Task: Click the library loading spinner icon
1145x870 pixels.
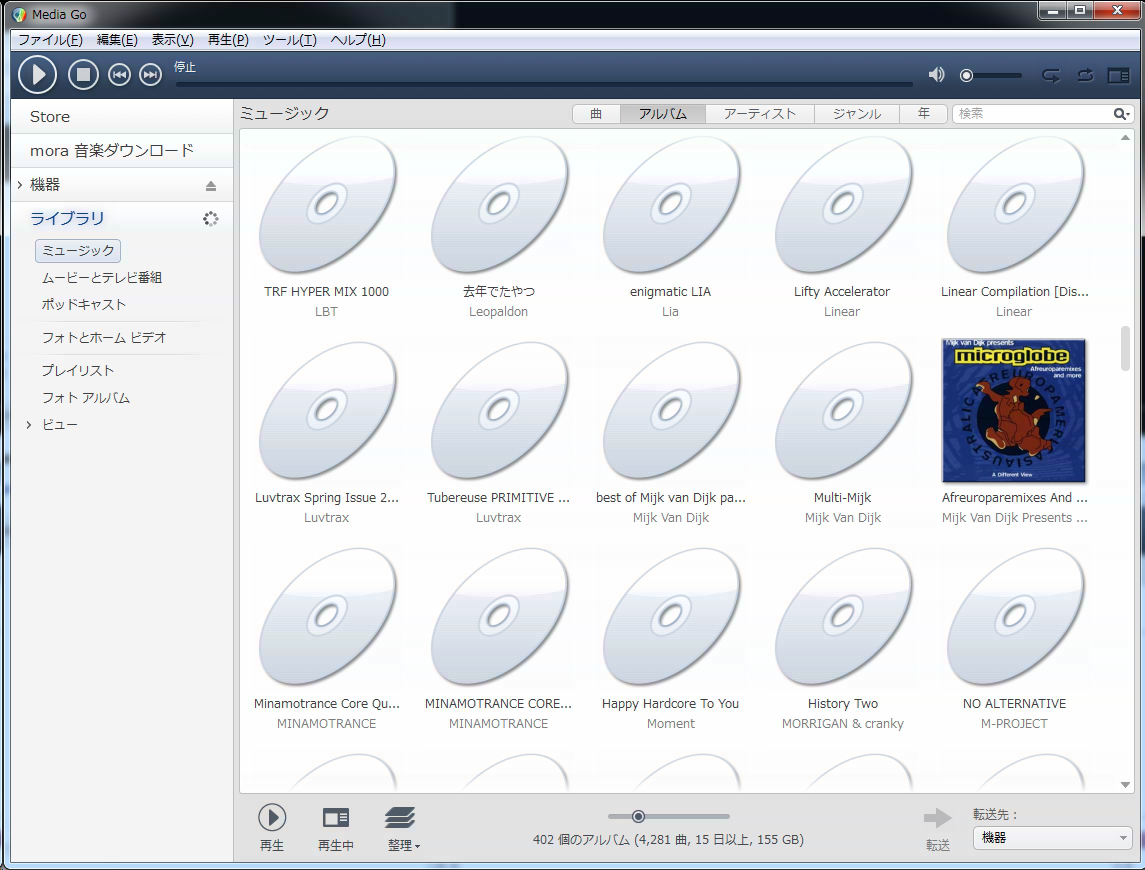Action: tap(210, 218)
